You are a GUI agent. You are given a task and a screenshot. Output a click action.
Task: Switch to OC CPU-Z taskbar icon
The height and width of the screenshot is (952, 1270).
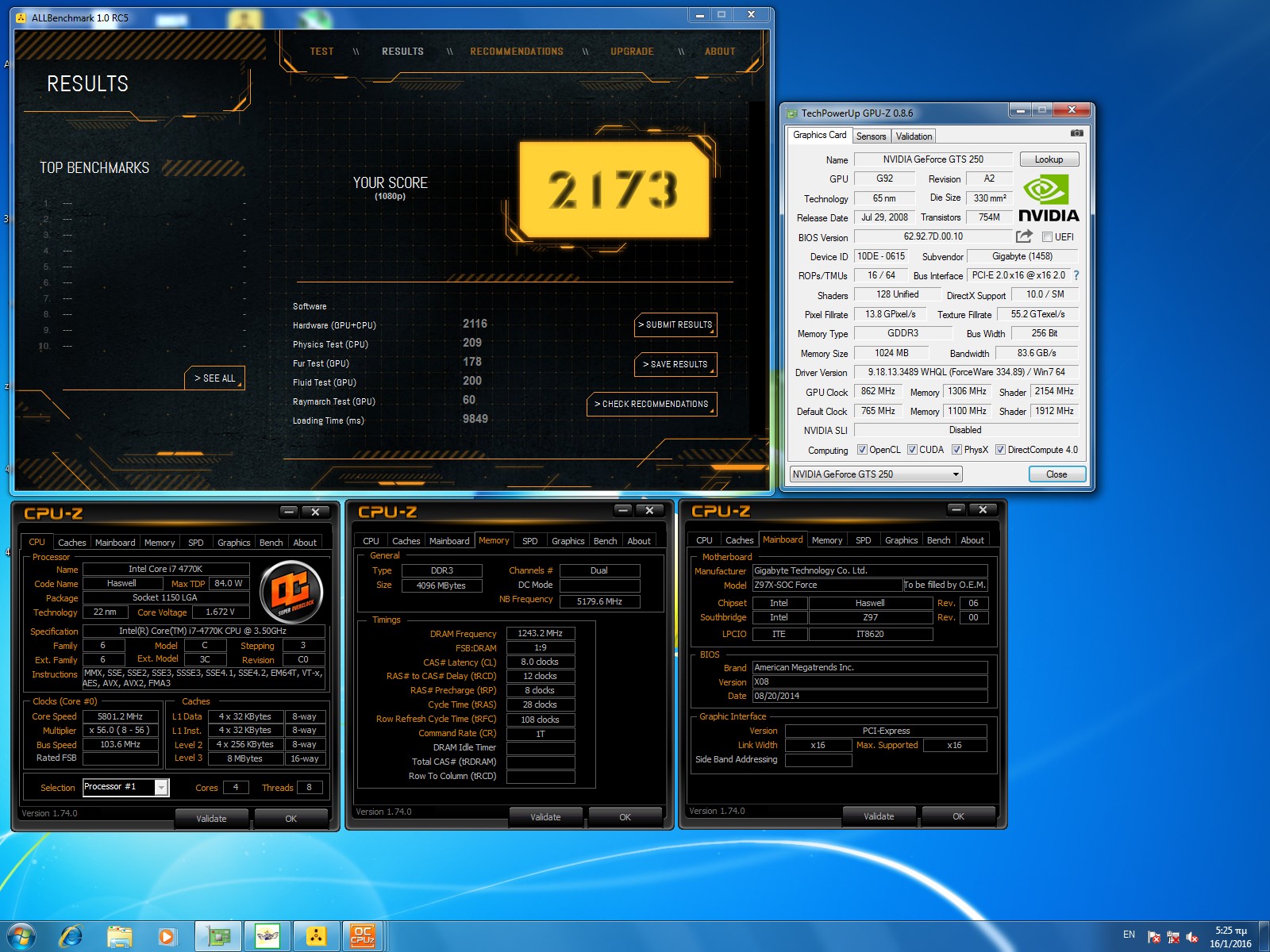363,937
